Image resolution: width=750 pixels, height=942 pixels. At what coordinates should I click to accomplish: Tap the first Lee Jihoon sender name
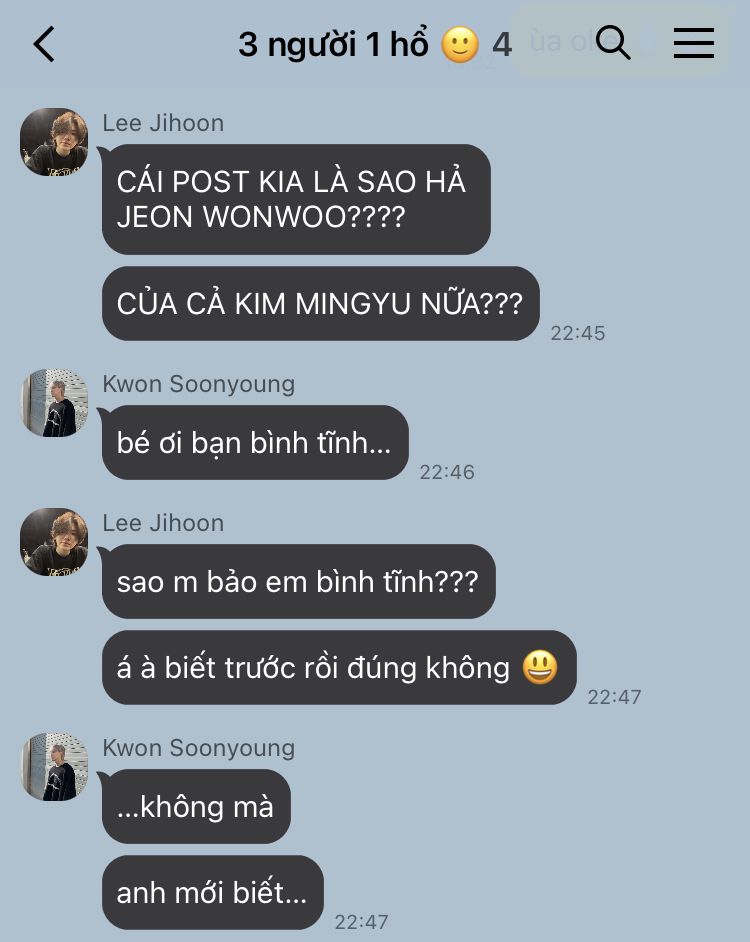[x=163, y=123]
